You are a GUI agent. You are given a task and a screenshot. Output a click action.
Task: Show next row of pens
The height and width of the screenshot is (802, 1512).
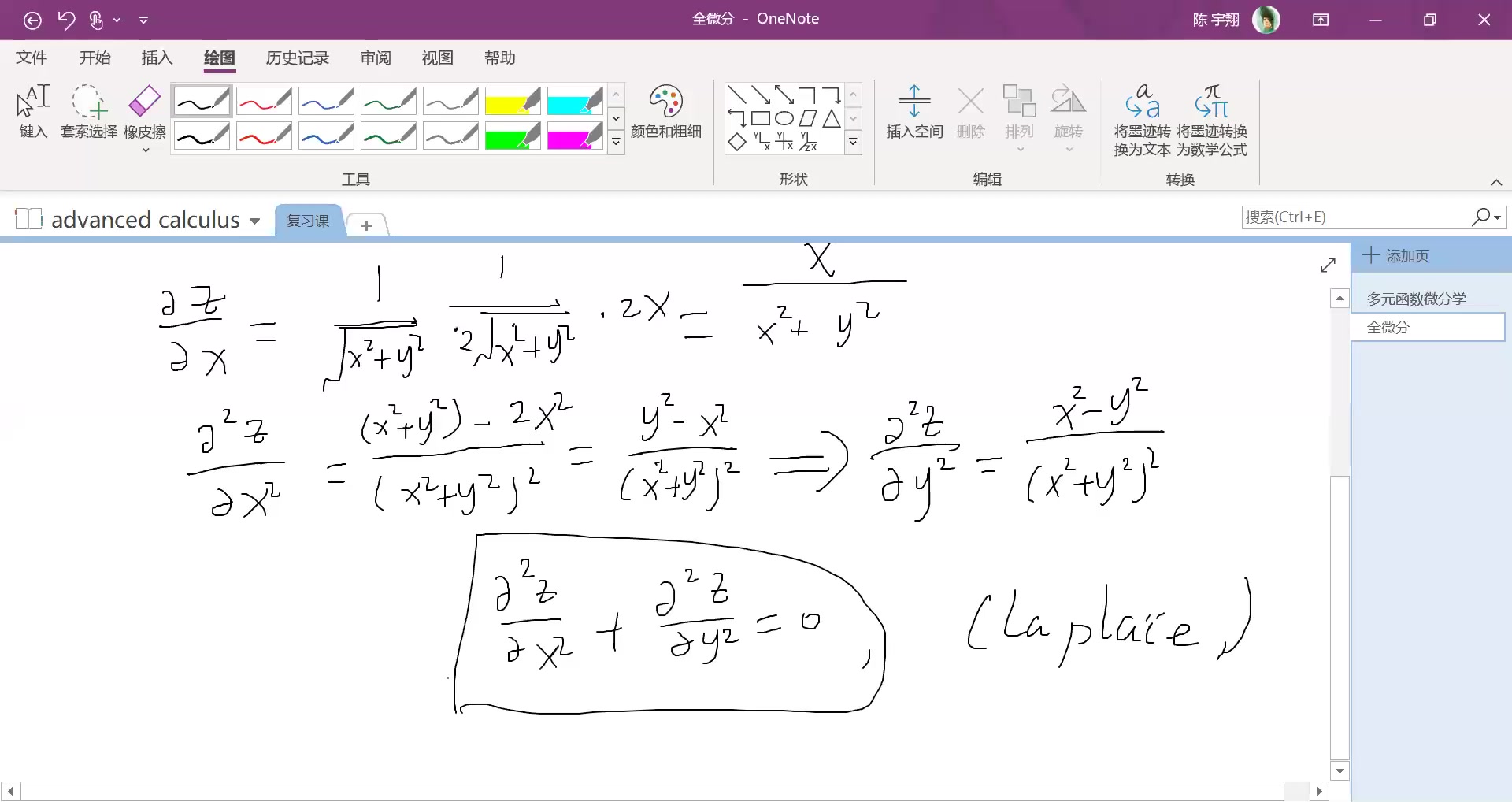(616, 118)
